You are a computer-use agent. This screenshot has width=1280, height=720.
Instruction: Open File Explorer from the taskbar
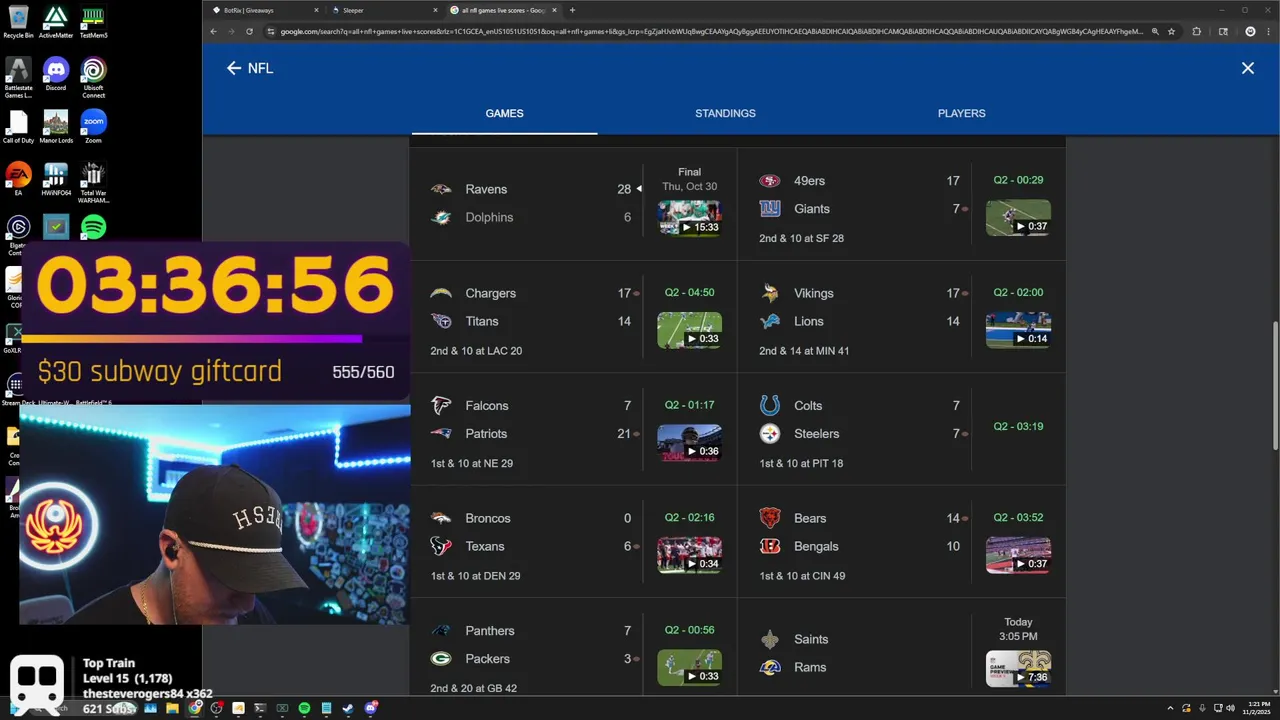[172, 708]
